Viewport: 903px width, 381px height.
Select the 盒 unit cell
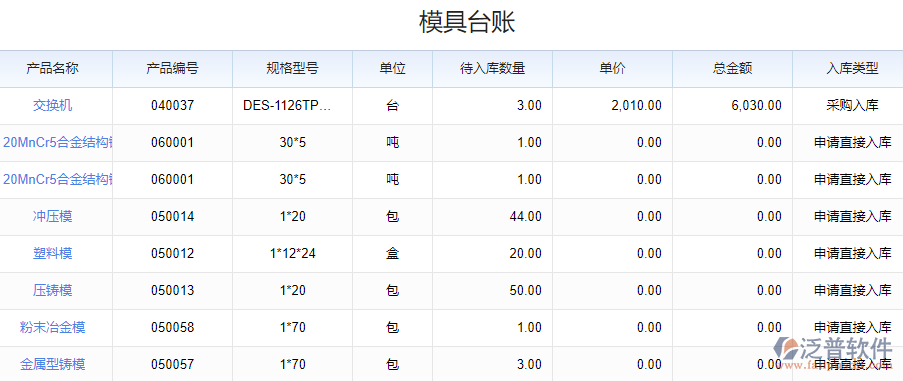point(392,253)
